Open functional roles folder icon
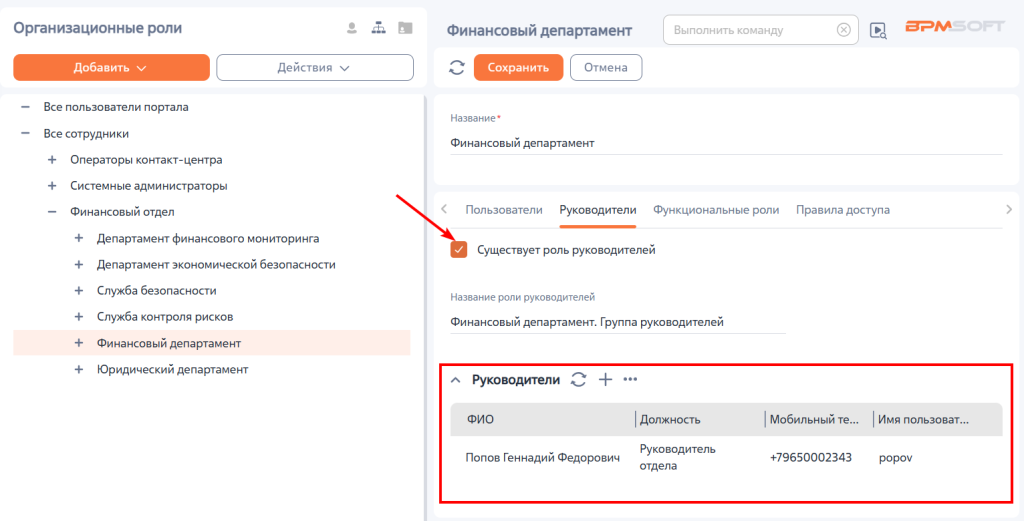Viewport: 1024px width, 521px height. [406, 28]
